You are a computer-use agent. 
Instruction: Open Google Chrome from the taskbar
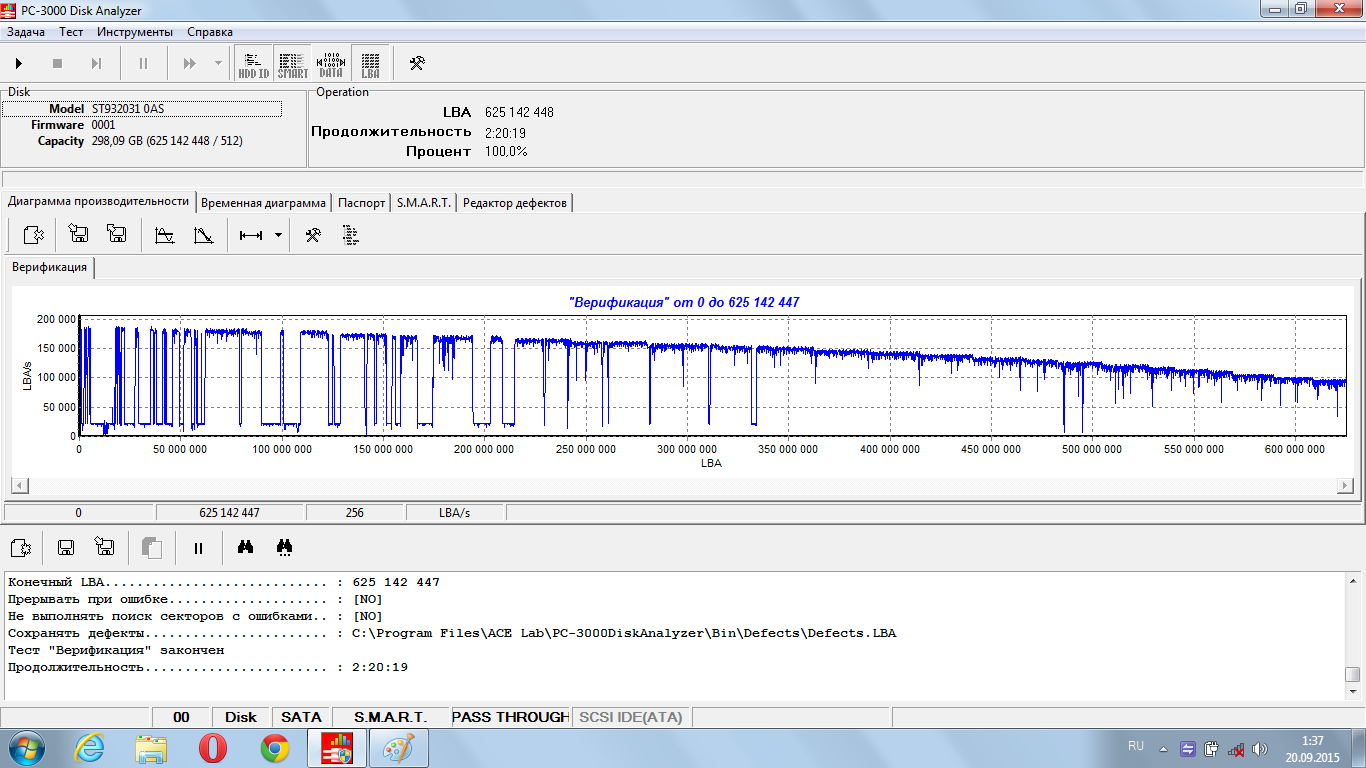(275, 748)
